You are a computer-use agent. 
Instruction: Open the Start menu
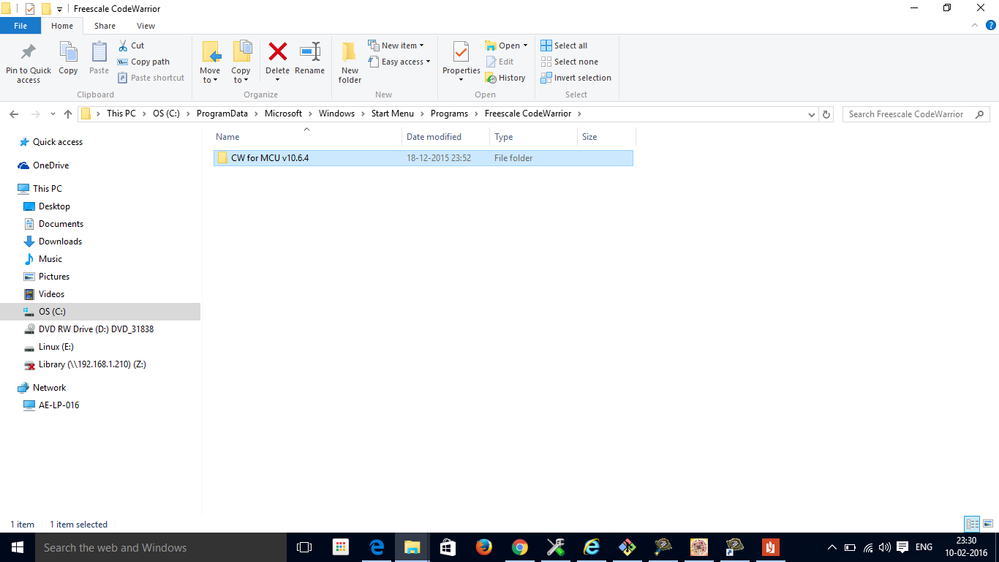(17, 547)
